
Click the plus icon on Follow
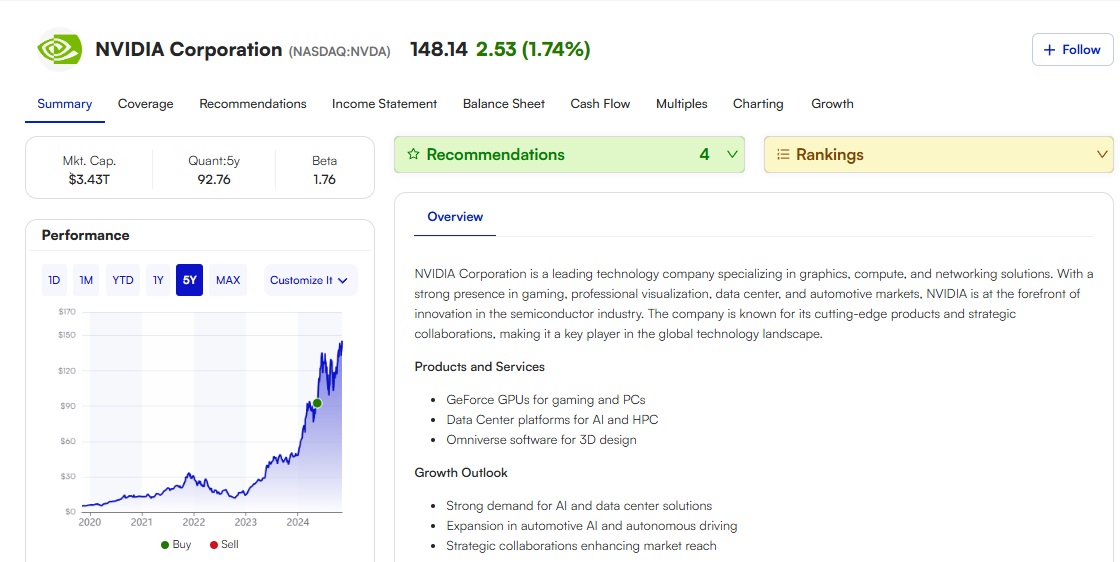[x=1049, y=50]
